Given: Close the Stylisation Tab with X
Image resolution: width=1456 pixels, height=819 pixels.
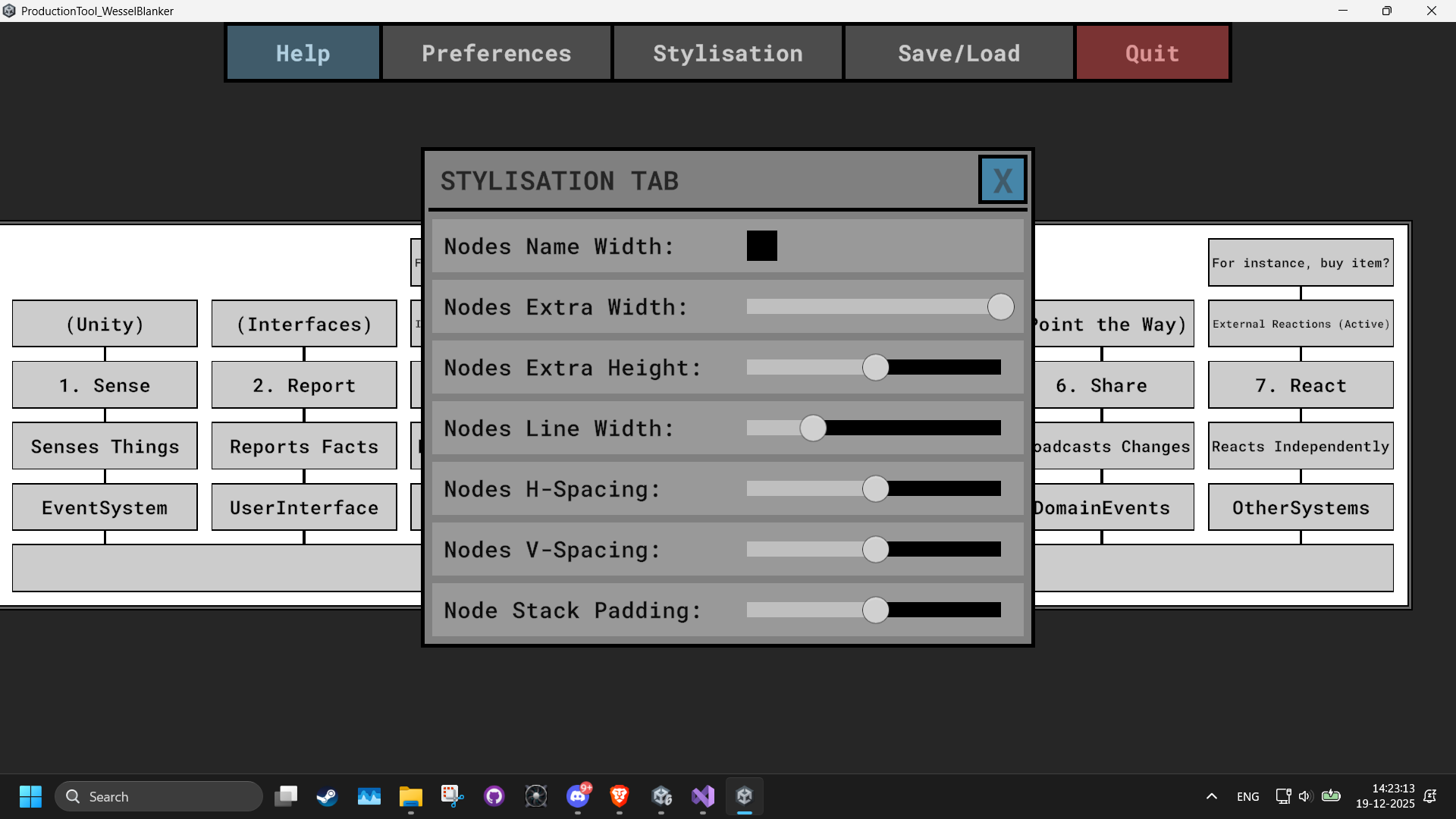Looking at the screenshot, I should tap(1002, 180).
